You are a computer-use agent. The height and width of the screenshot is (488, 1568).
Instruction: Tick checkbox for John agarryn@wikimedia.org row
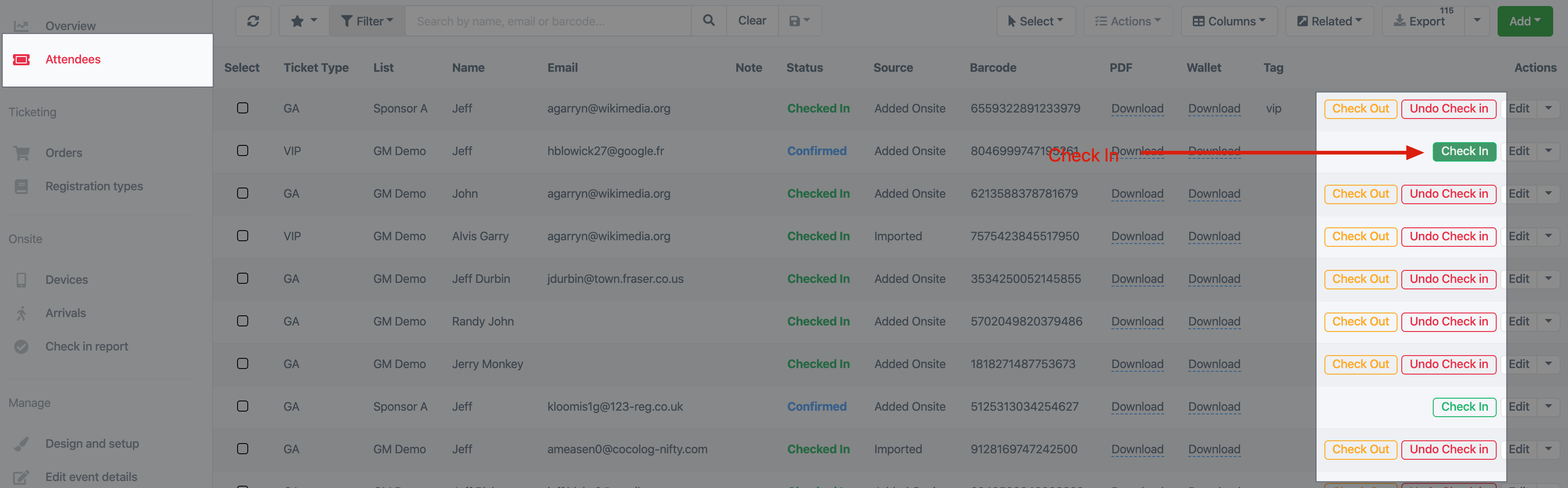(x=242, y=194)
